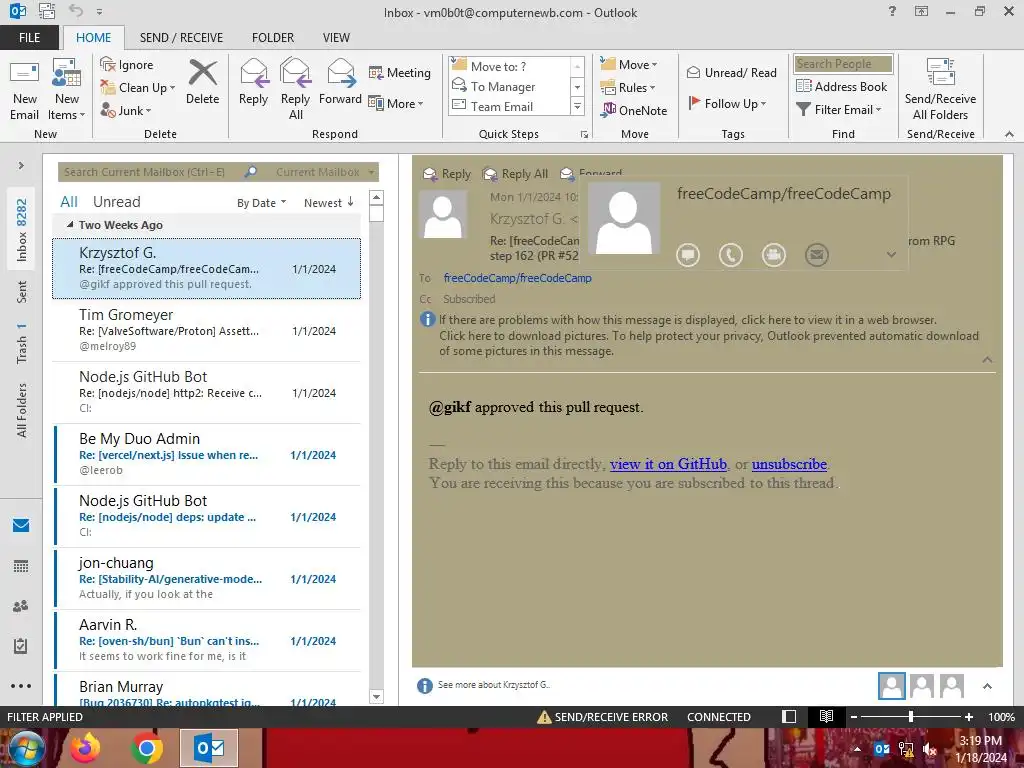Open the jon-chuang email
Image resolution: width=1024 pixels, height=768 pixels.
pyautogui.click(x=206, y=578)
